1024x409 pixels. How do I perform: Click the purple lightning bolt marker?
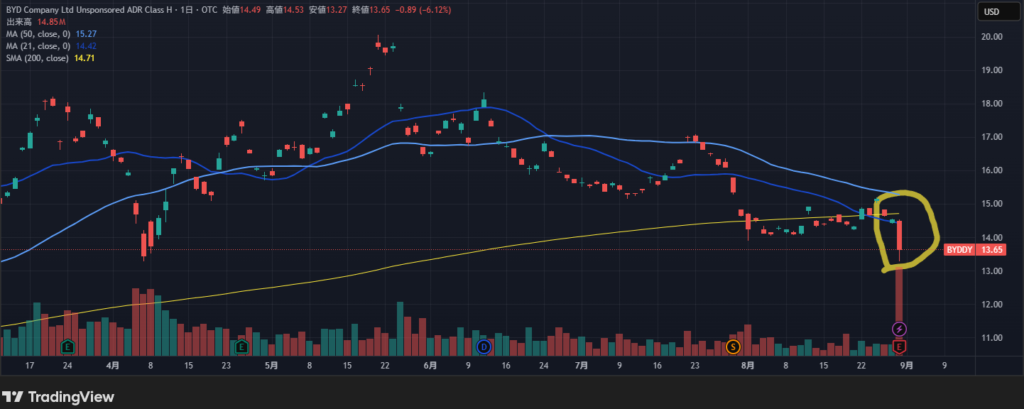pyautogui.click(x=899, y=329)
